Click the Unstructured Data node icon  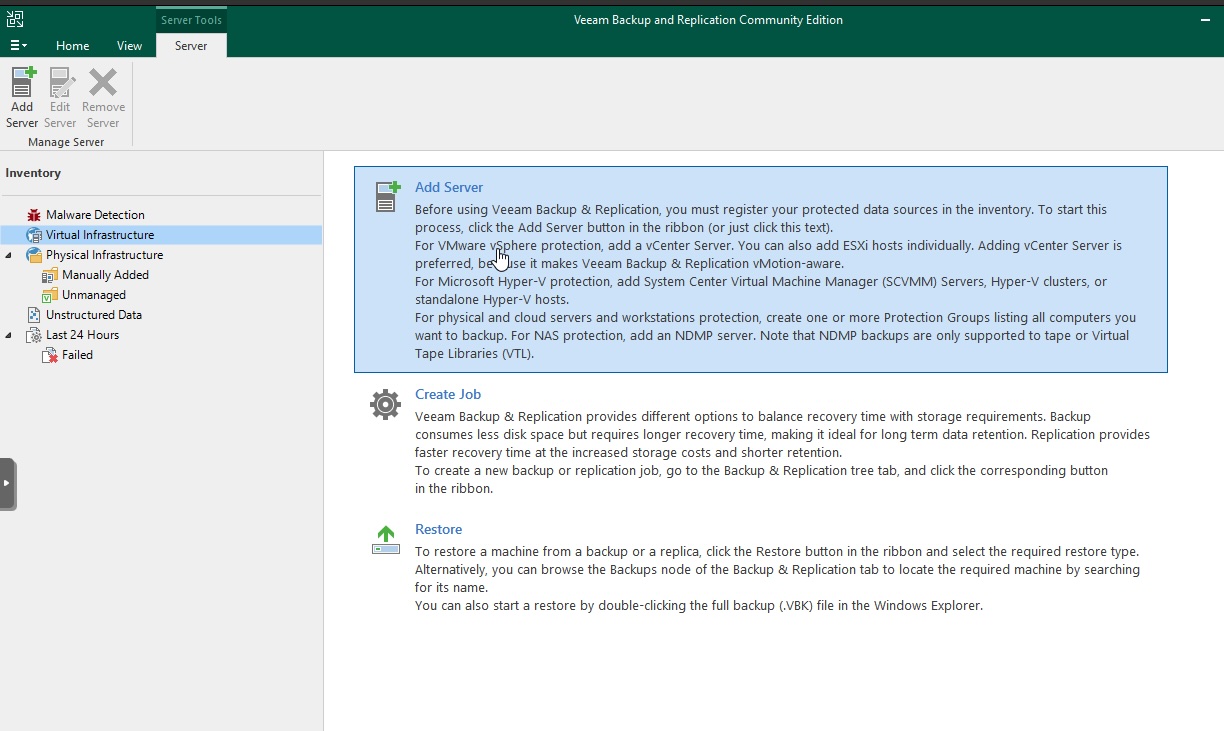pyautogui.click(x=34, y=315)
